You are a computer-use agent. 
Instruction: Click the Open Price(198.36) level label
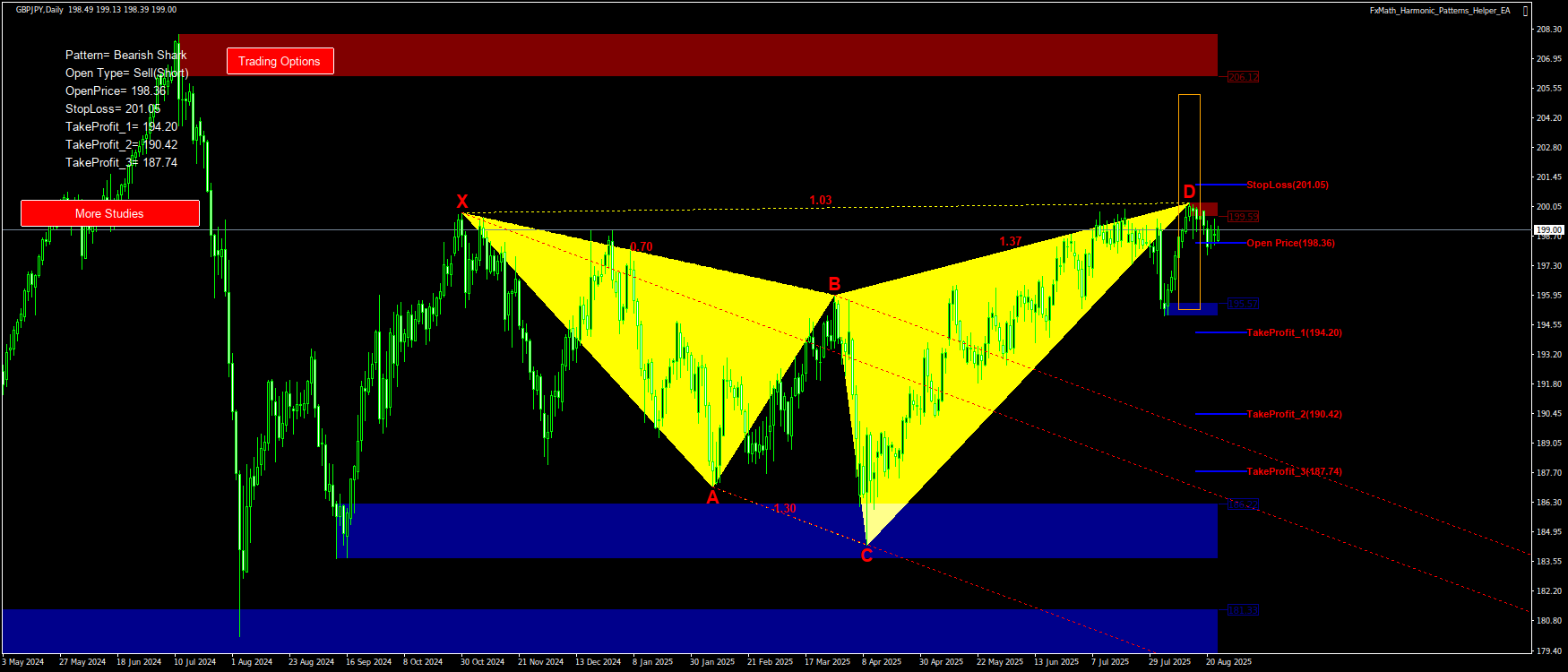1290,243
